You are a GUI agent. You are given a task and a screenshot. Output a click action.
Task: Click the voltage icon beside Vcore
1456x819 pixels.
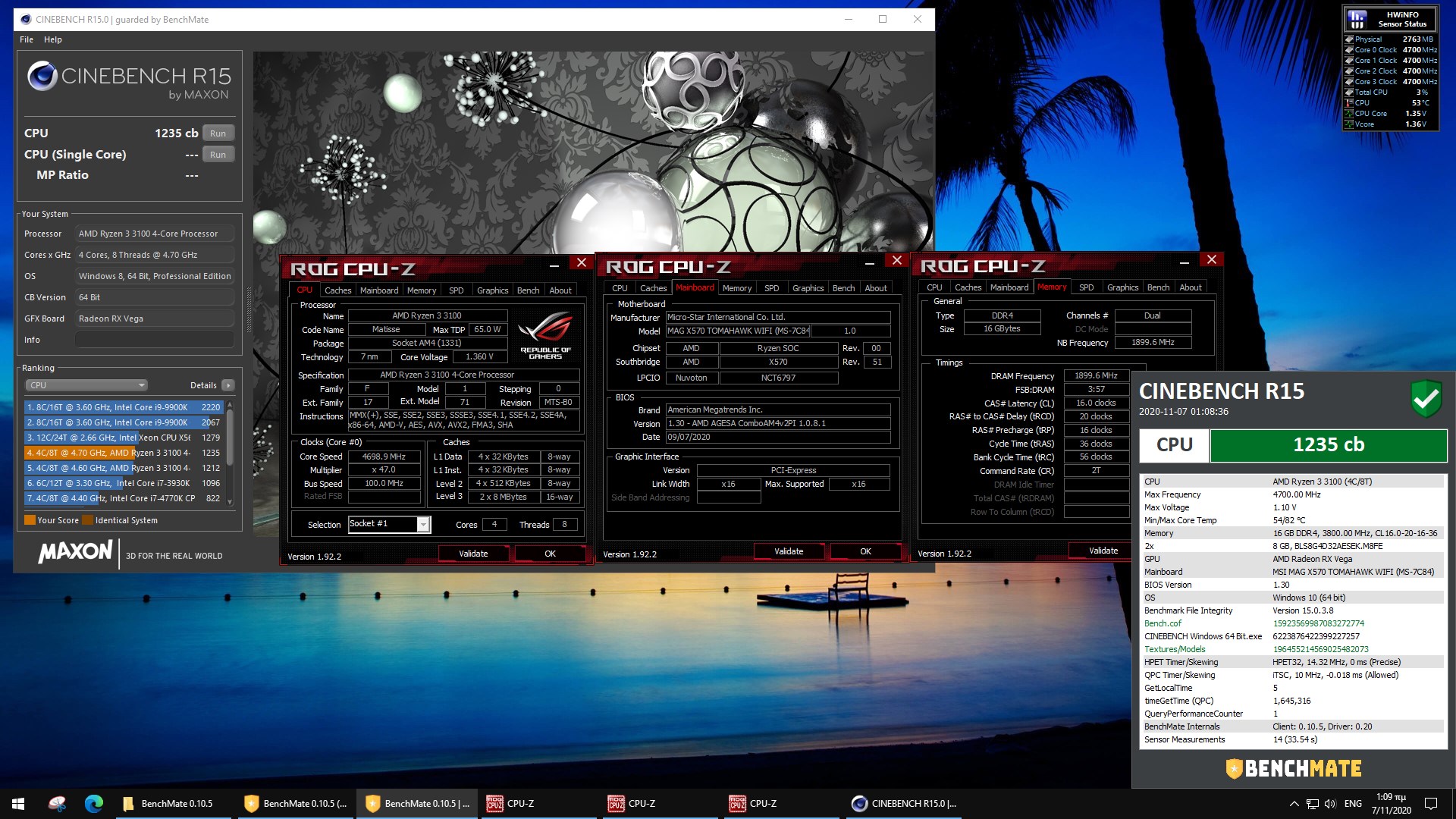click(1349, 124)
